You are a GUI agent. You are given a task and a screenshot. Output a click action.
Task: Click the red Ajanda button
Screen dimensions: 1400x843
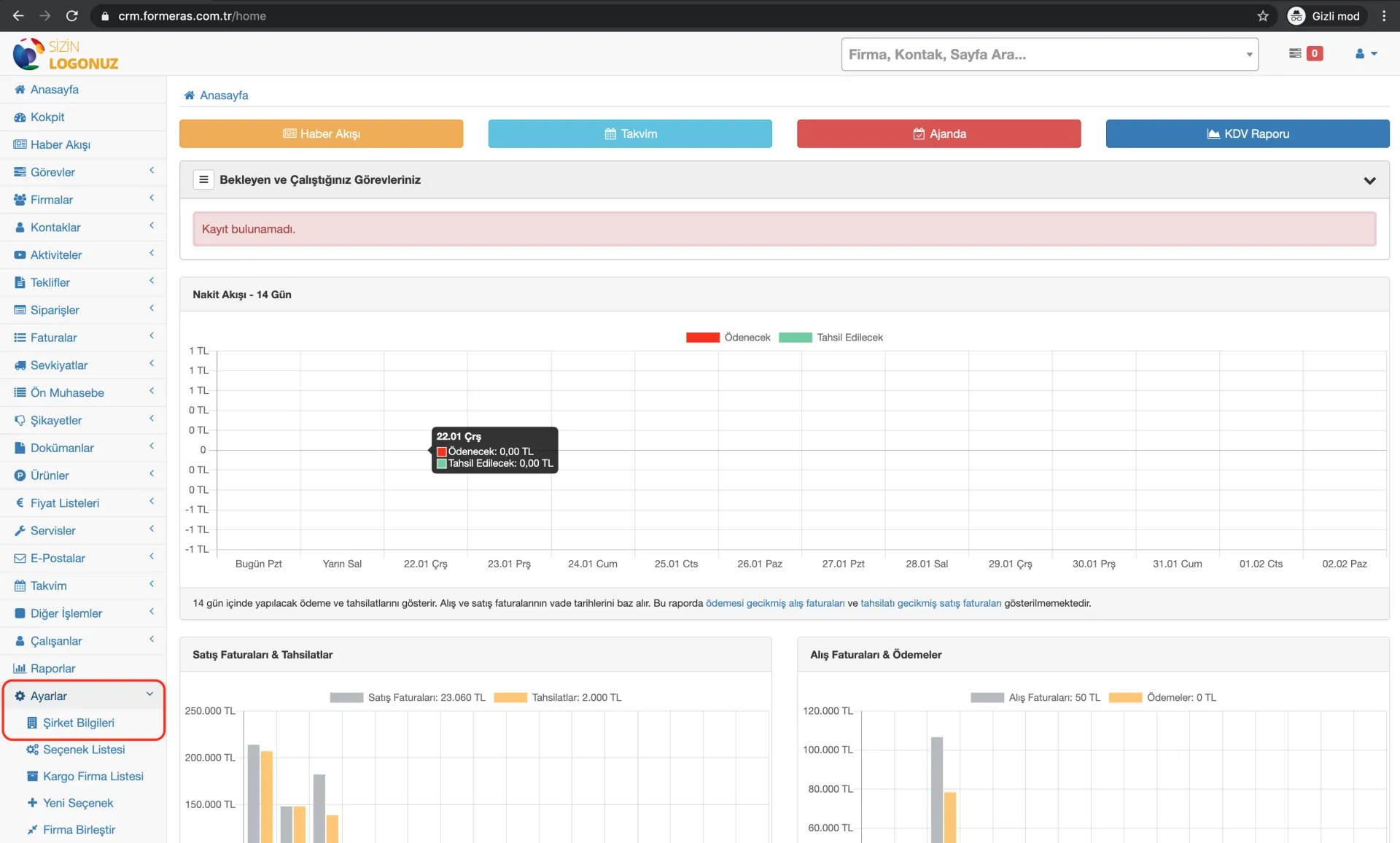point(938,133)
